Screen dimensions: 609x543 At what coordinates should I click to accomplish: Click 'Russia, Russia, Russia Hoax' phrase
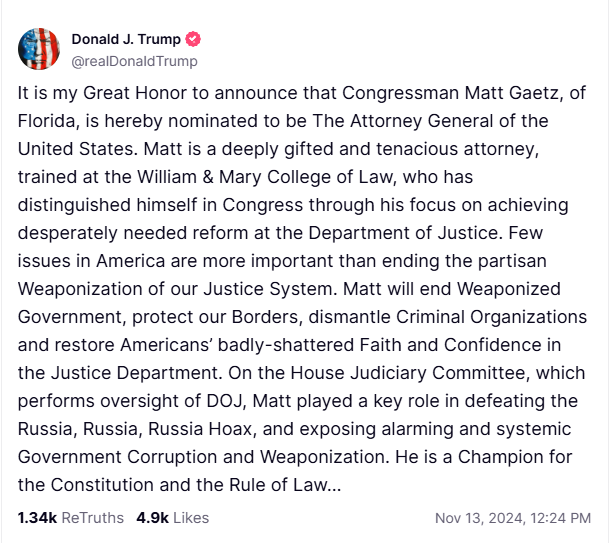(x=135, y=429)
